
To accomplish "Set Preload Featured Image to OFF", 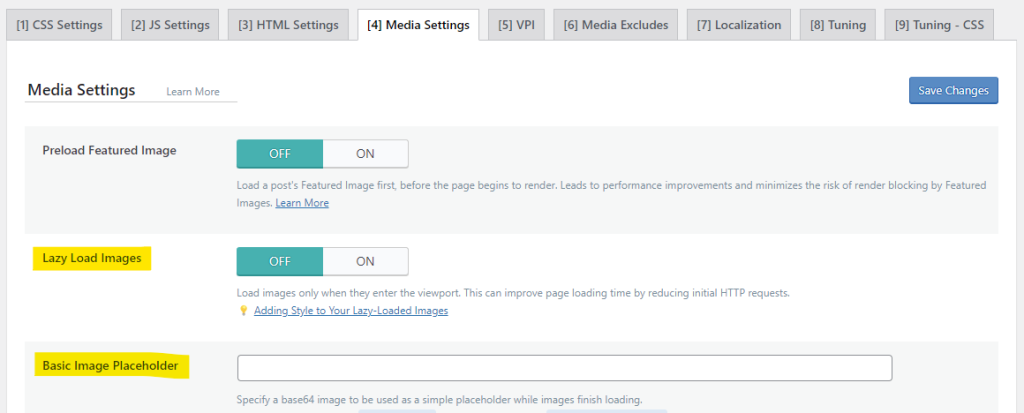I will pyautogui.click(x=280, y=153).
